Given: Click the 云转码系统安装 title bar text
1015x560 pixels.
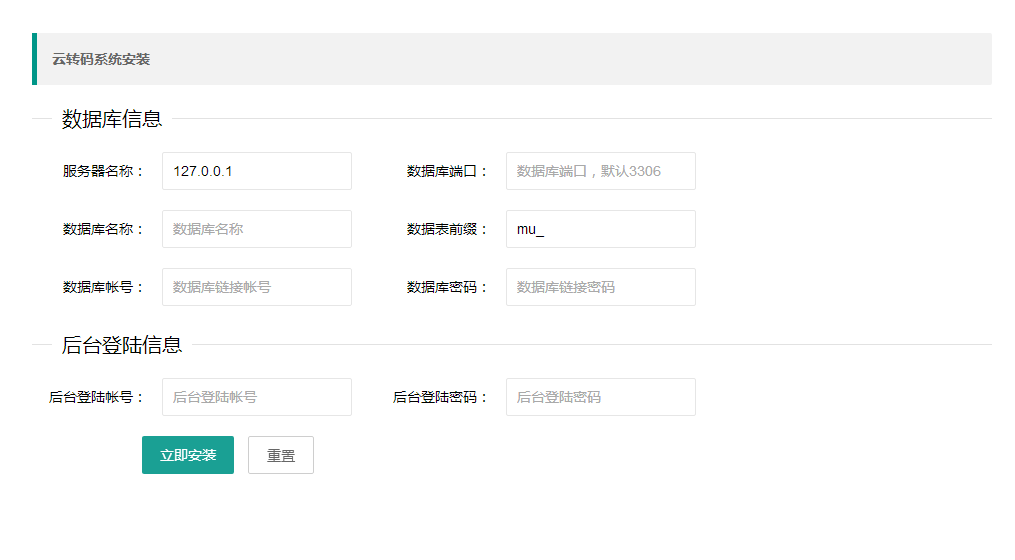Looking at the screenshot, I should [101, 59].
